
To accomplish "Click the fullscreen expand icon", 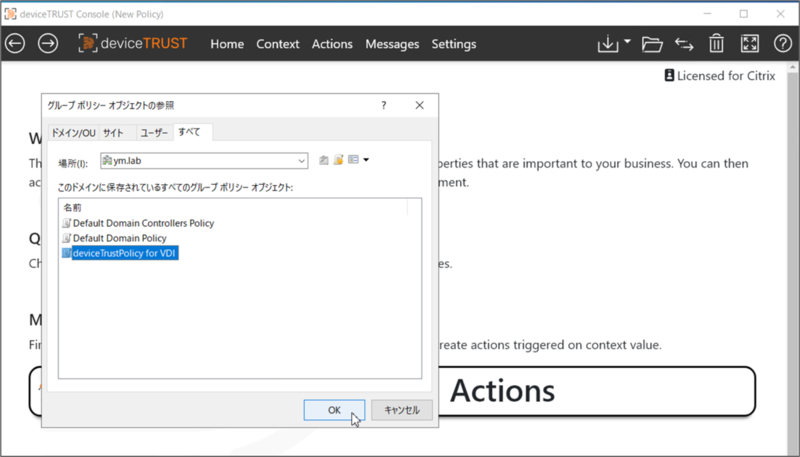I will (749, 44).
